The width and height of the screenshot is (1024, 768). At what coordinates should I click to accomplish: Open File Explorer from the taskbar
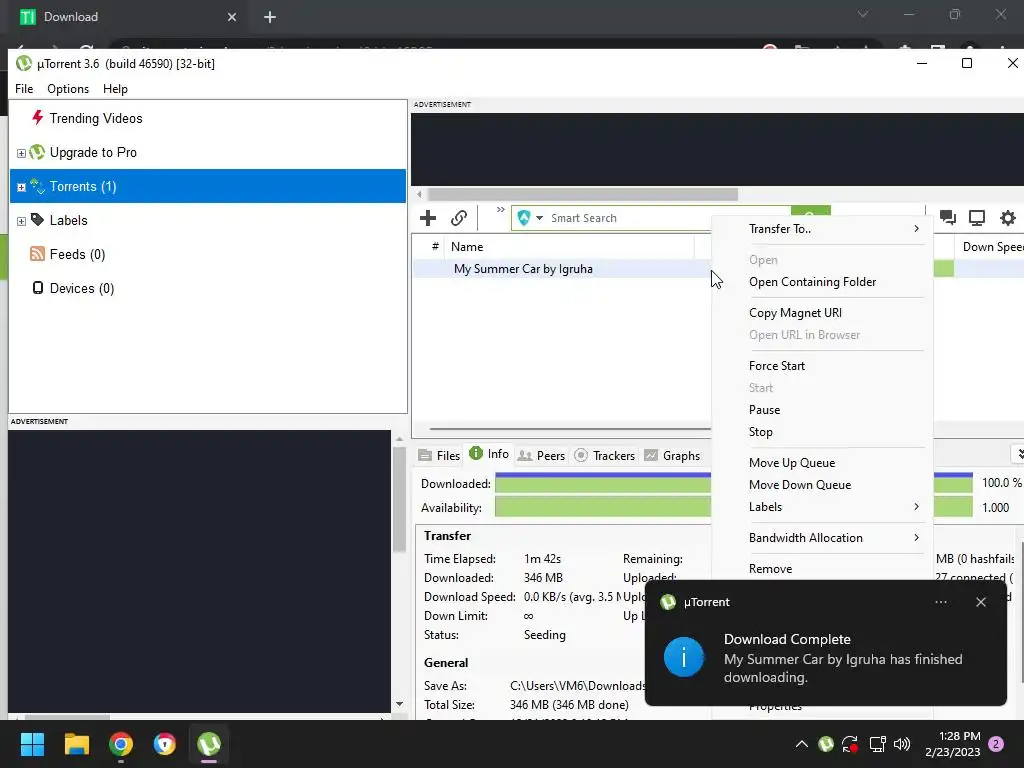[76, 744]
